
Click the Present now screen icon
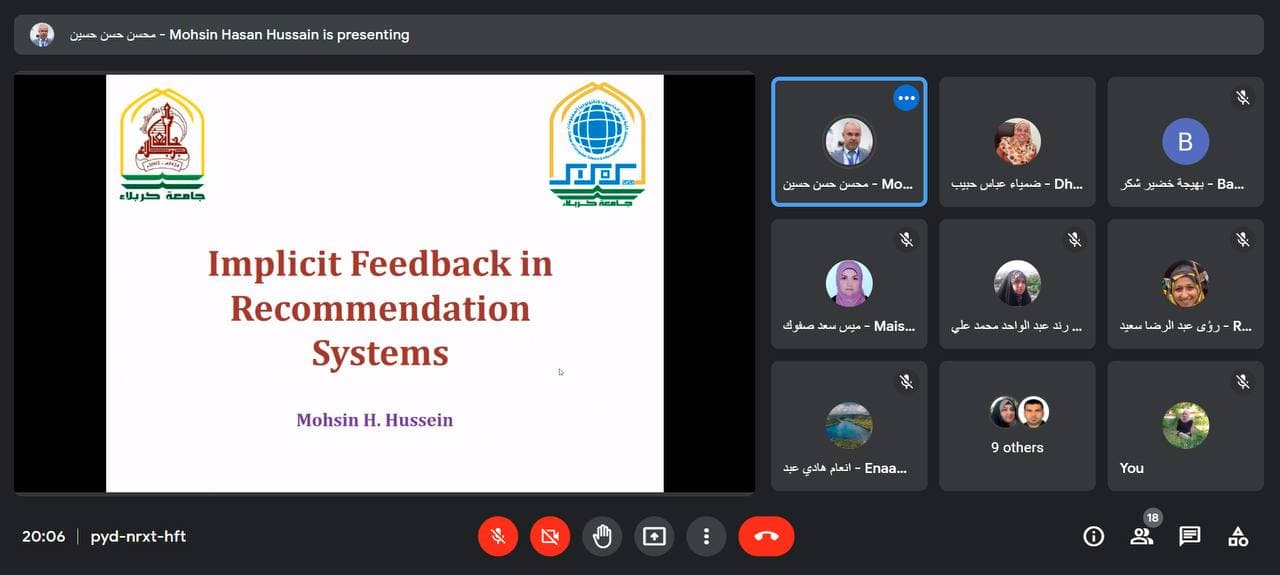coord(654,537)
